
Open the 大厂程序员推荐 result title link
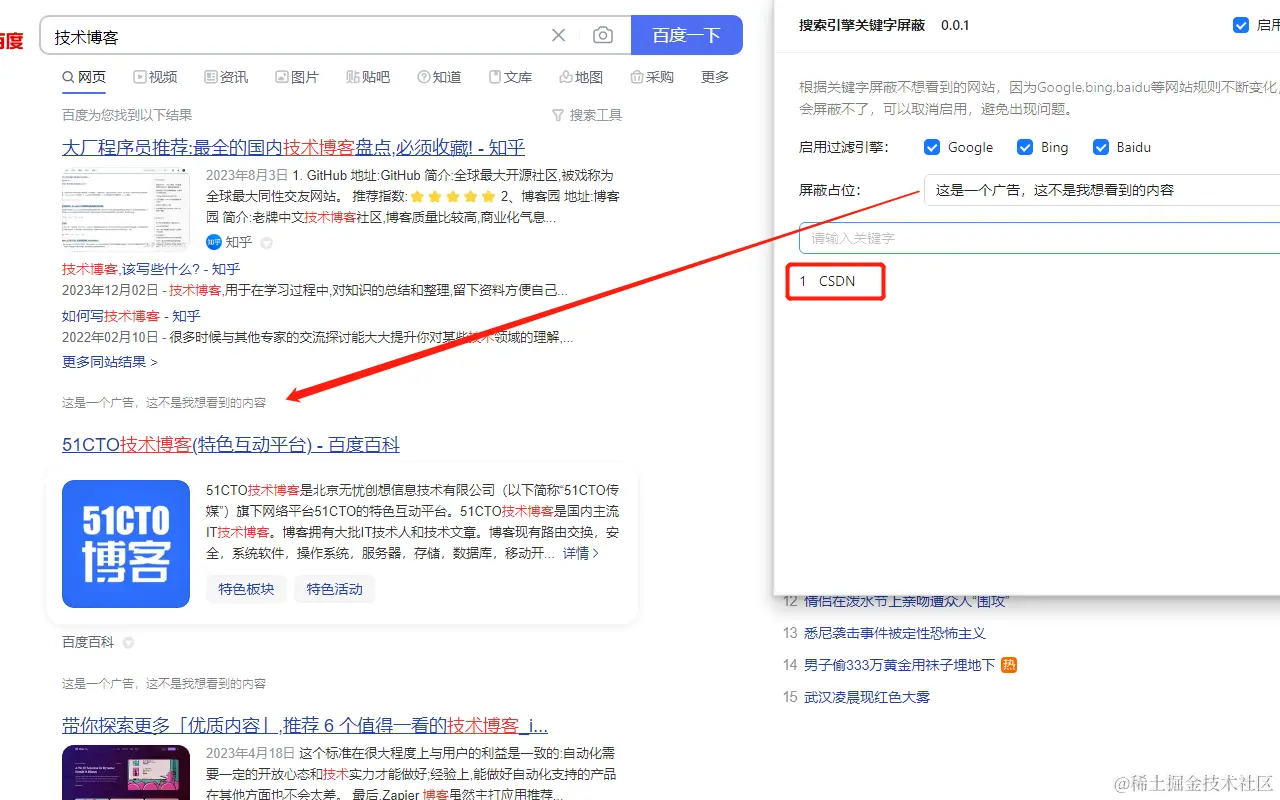[x=293, y=148]
